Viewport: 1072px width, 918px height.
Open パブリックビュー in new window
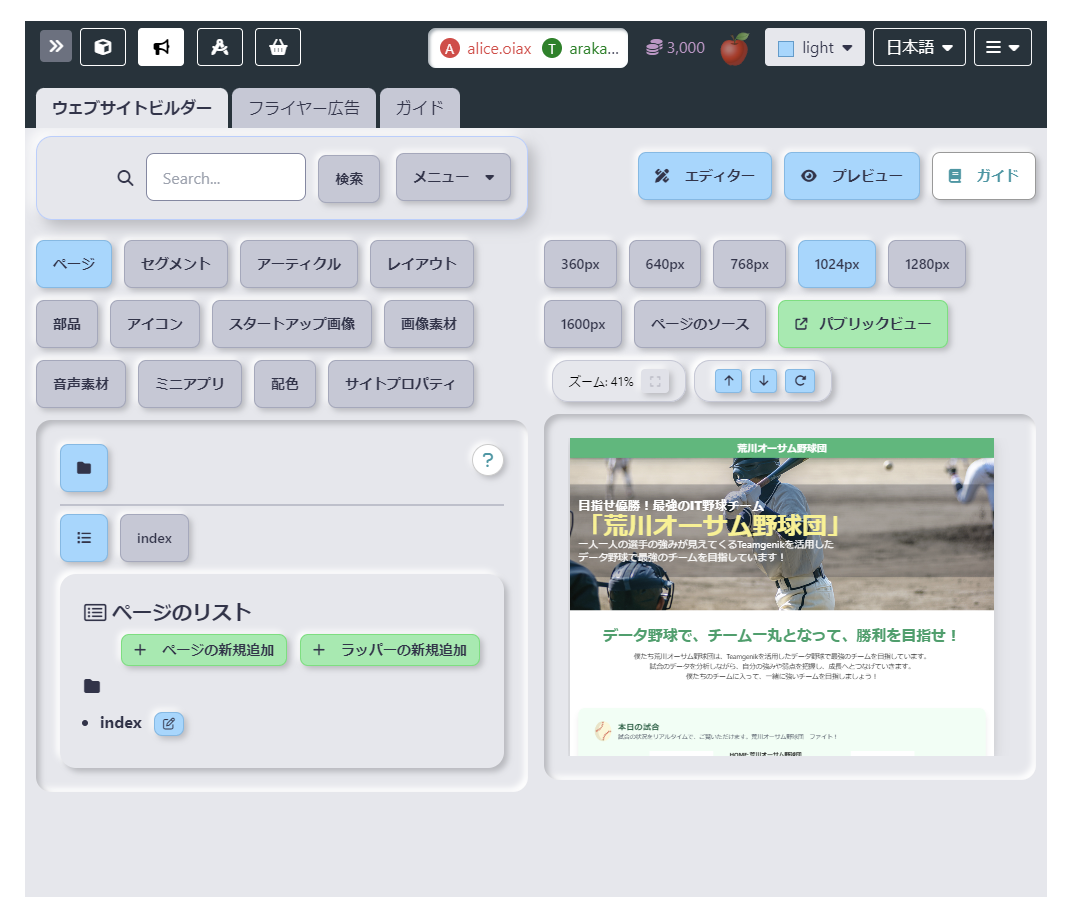(x=863, y=324)
